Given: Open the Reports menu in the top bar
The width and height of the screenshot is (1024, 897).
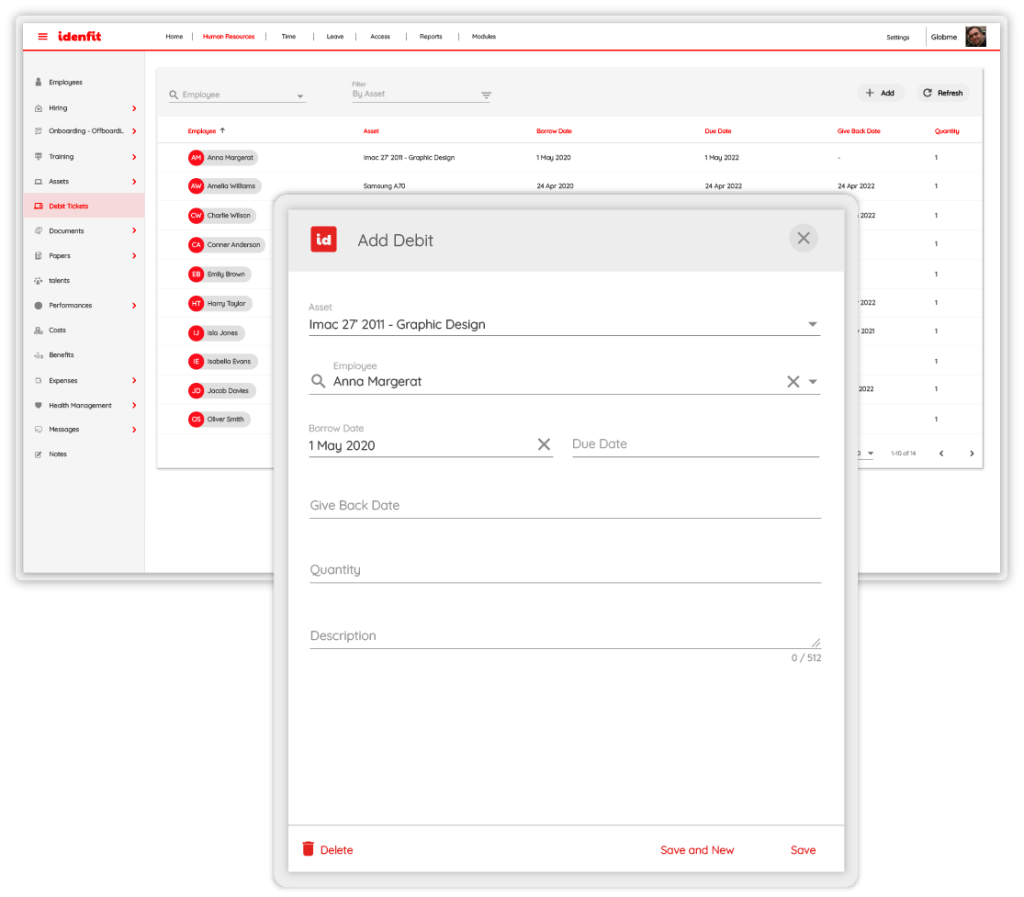Looking at the screenshot, I should click(430, 37).
